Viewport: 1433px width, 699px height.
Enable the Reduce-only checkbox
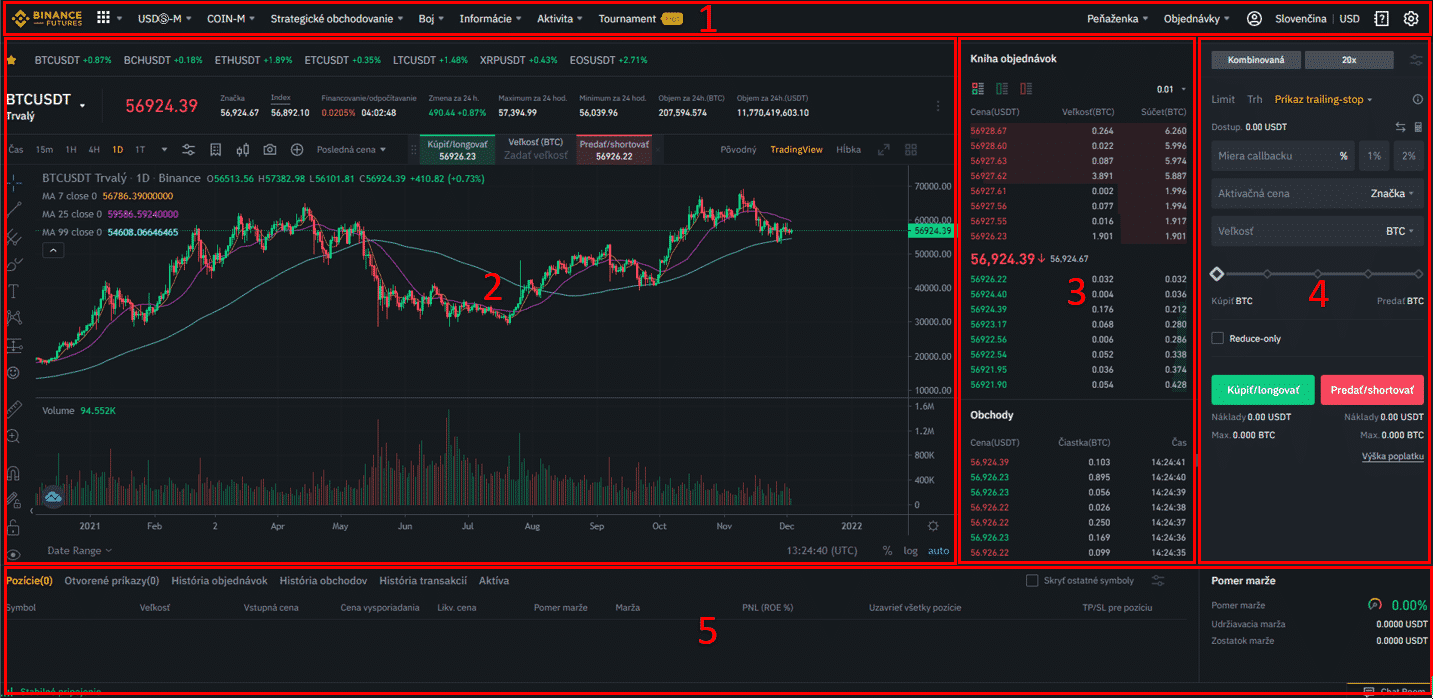tap(1217, 339)
